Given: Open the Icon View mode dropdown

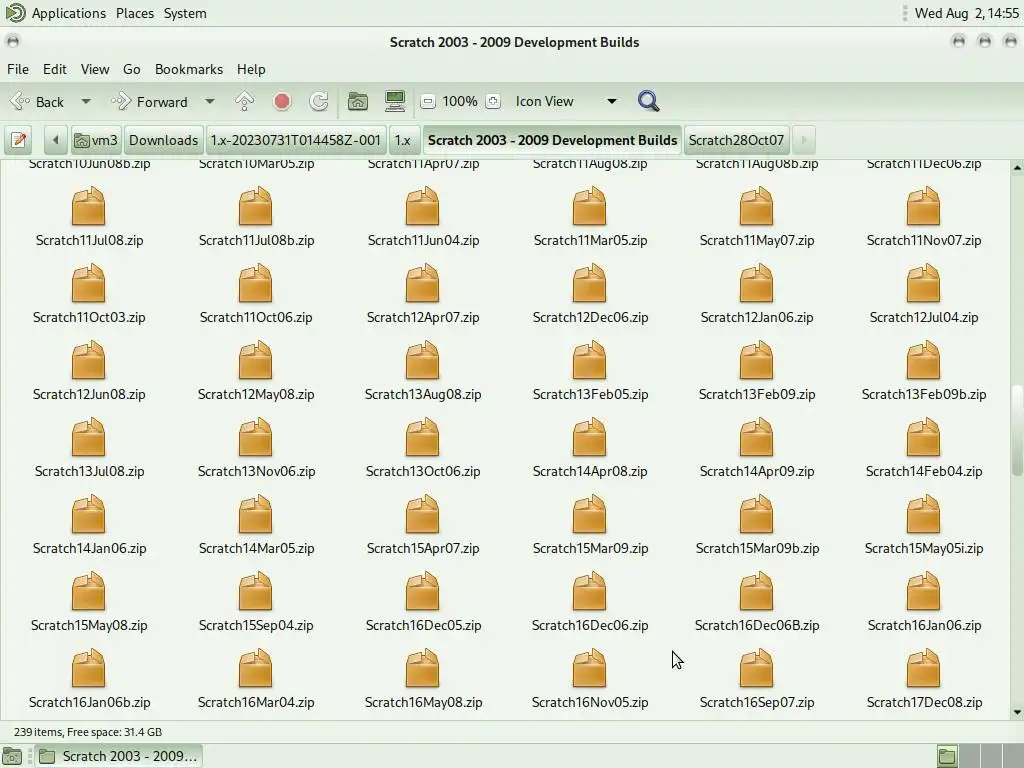Looking at the screenshot, I should pyautogui.click(x=566, y=101).
